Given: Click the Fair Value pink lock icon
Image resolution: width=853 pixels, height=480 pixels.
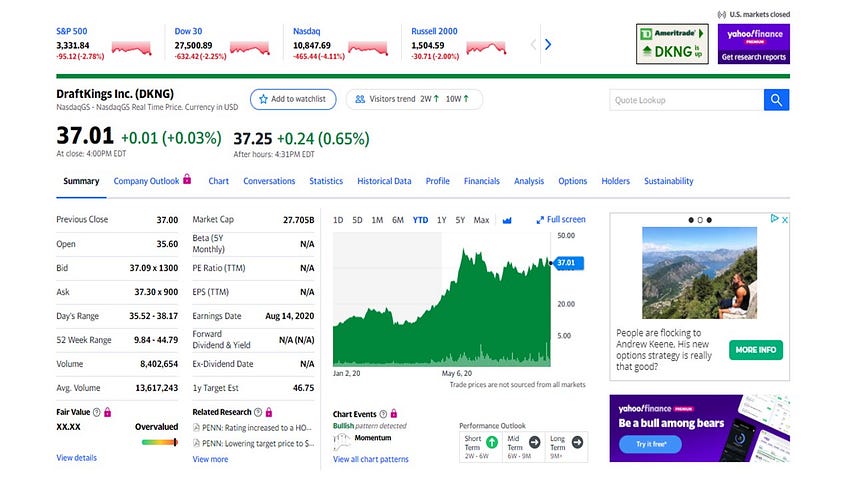Looking at the screenshot, I should (107, 413).
